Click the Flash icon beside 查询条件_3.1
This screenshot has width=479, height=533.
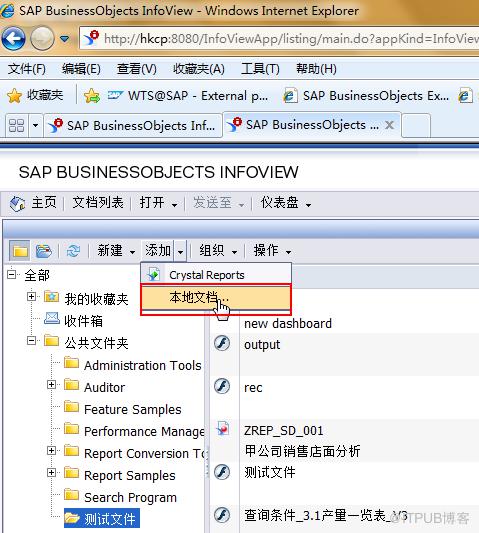tap(222, 515)
